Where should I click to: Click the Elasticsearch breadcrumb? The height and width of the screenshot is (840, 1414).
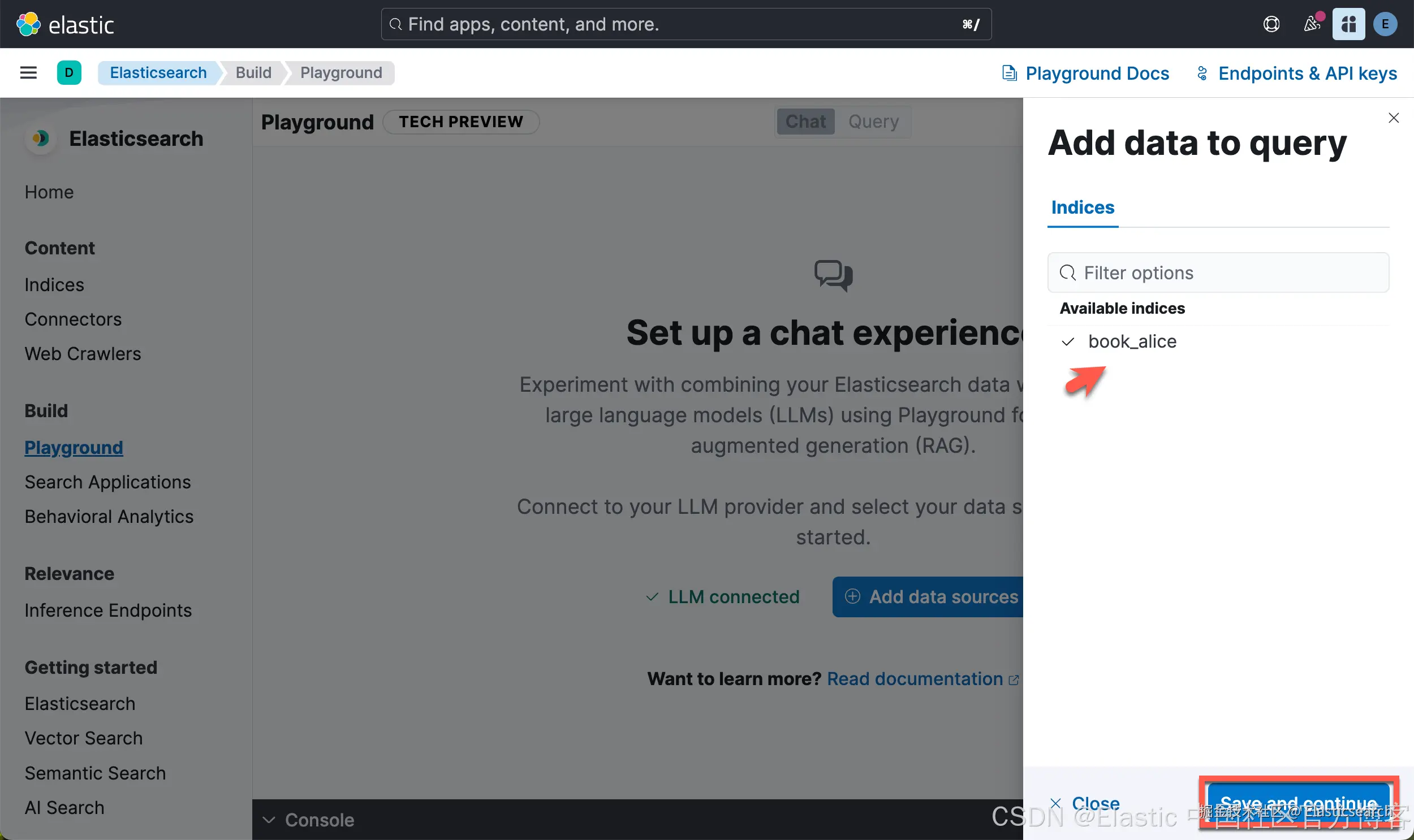pyautogui.click(x=158, y=72)
